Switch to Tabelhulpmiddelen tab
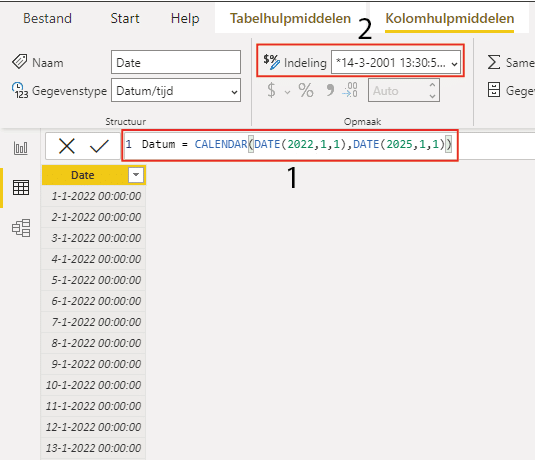Image resolution: width=536 pixels, height=460 pixels. click(290, 18)
